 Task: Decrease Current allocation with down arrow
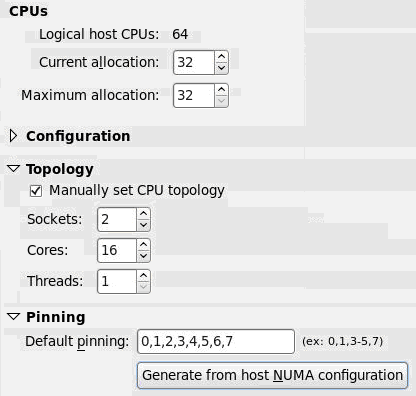tap(221, 68)
